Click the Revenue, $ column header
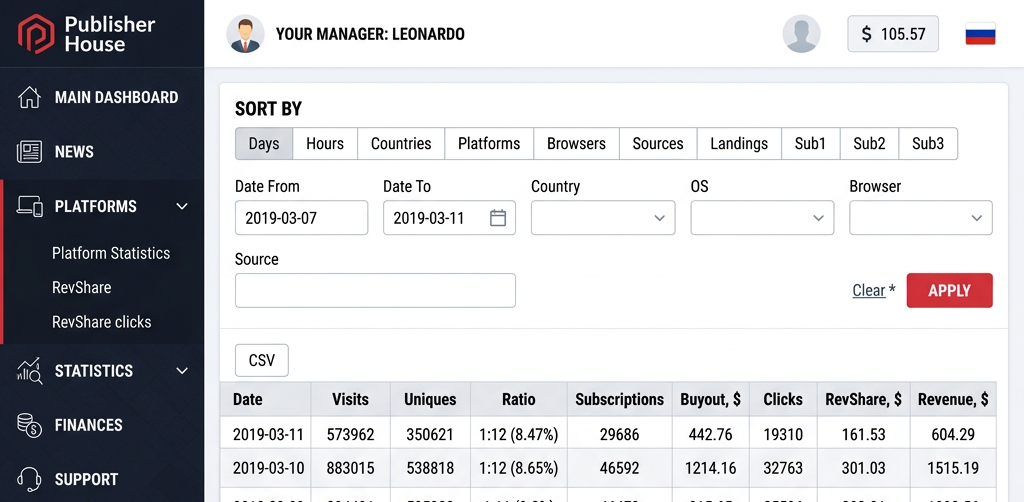Viewport: 1024px width, 502px height. (953, 400)
